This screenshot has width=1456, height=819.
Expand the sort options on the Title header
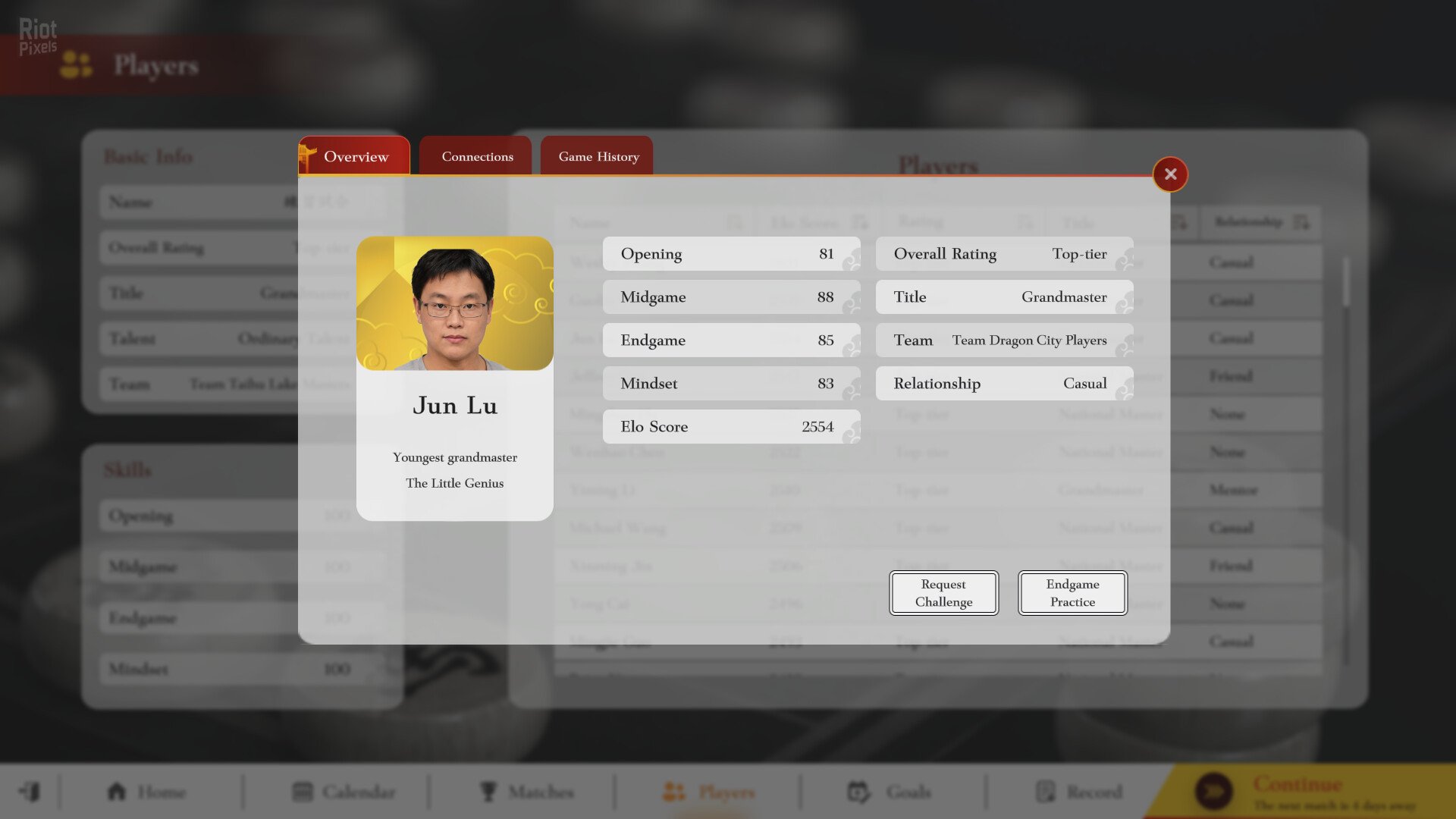(1178, 222)
